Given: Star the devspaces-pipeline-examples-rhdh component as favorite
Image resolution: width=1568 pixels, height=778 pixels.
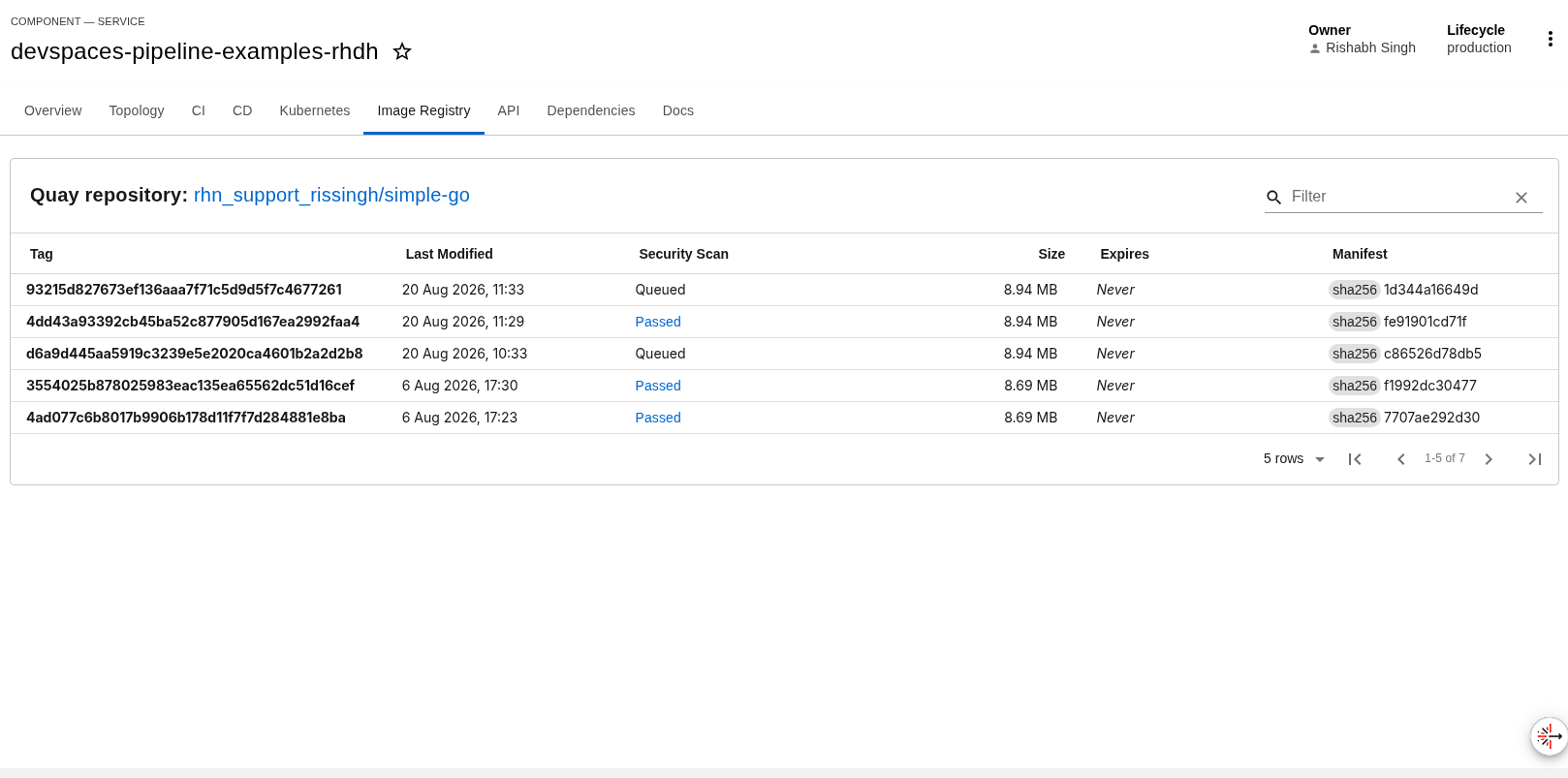Looking at the screenshot, I should [402, 51].
